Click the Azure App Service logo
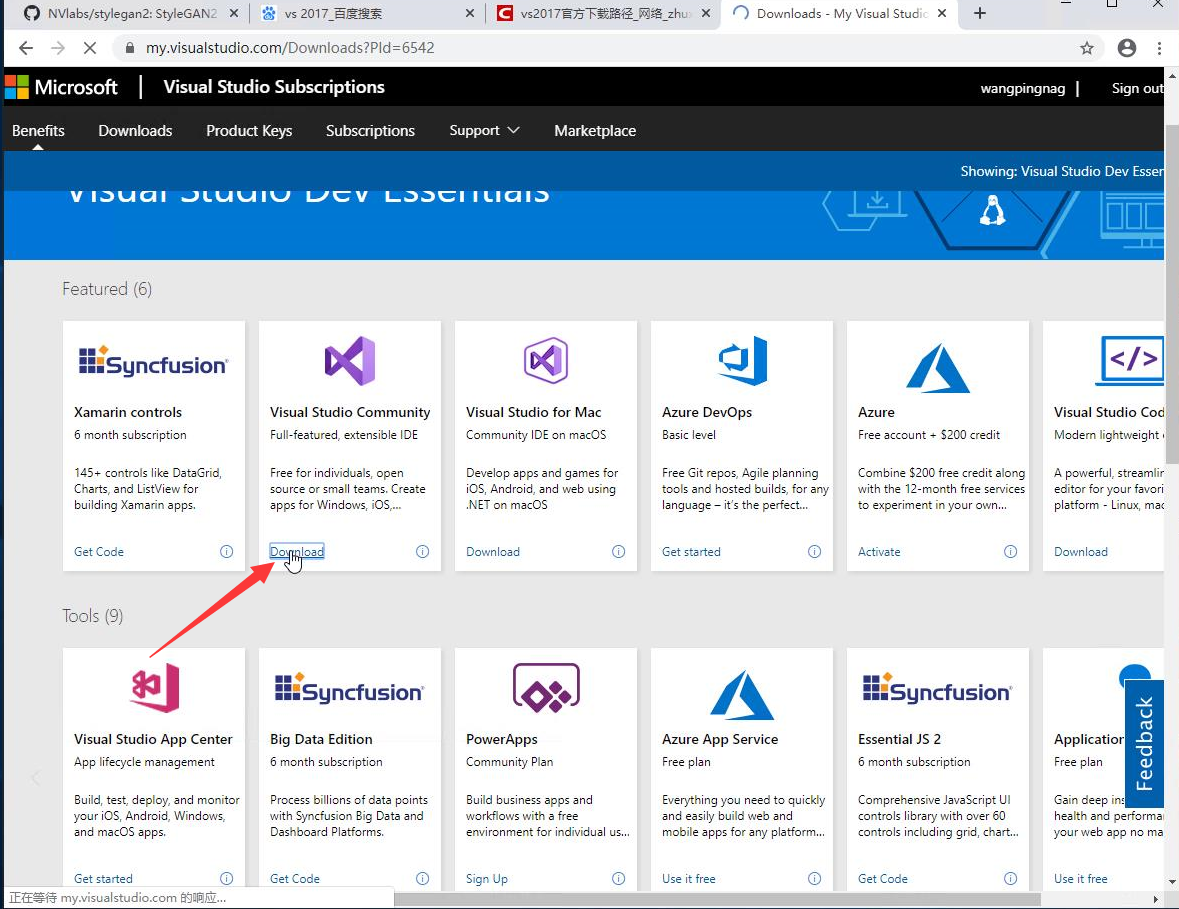Viewport: 1179px width, 909px height. pos(742,695)
